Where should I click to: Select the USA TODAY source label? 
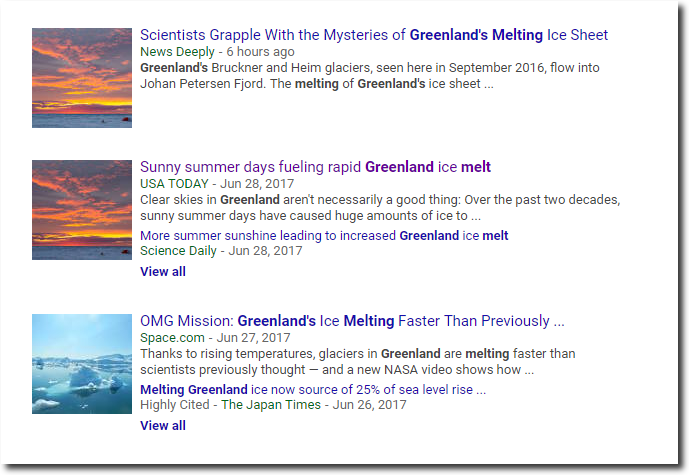coord(174,184)
